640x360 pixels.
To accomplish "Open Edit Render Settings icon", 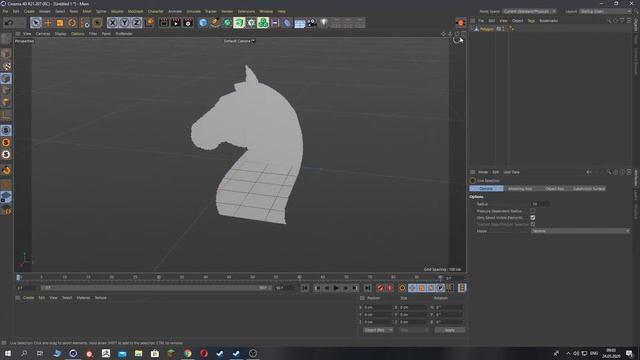I will tap(188, 23).
